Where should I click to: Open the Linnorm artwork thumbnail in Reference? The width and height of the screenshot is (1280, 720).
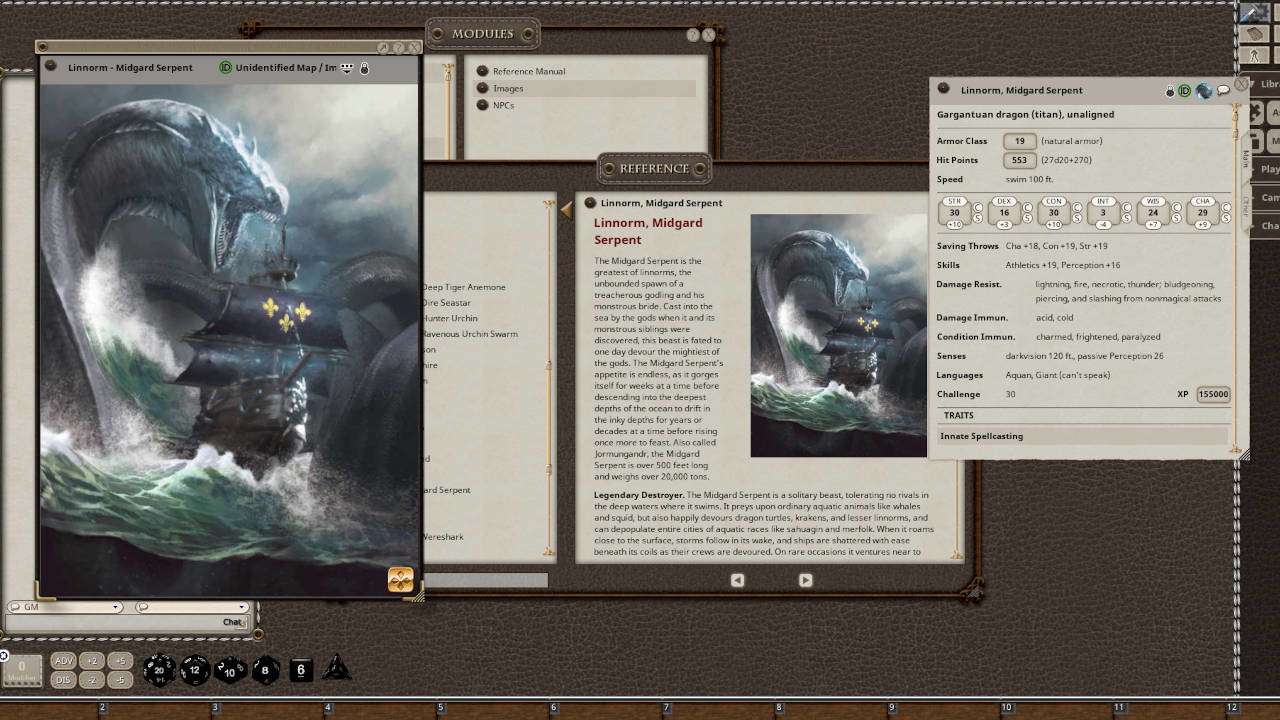click(838, 335)
